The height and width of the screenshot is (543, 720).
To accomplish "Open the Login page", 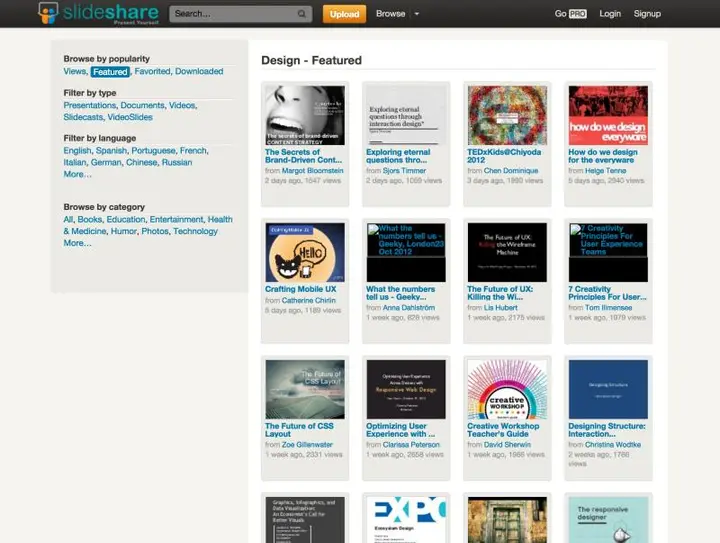I will point(610,14).
